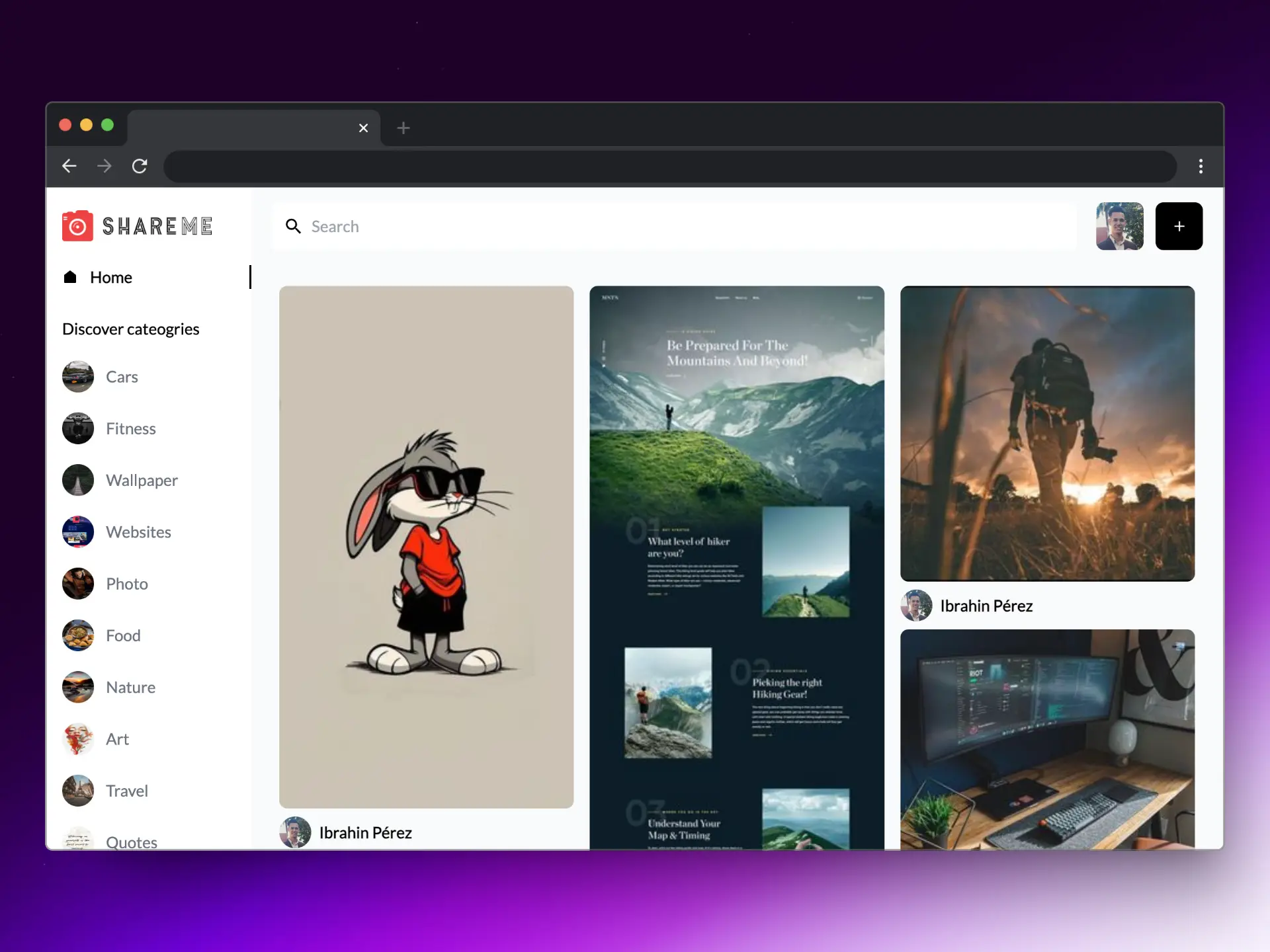Viewport: 1270px width, 952px height.
Task: Select the Nature category icon
Action: coord(77,687)
